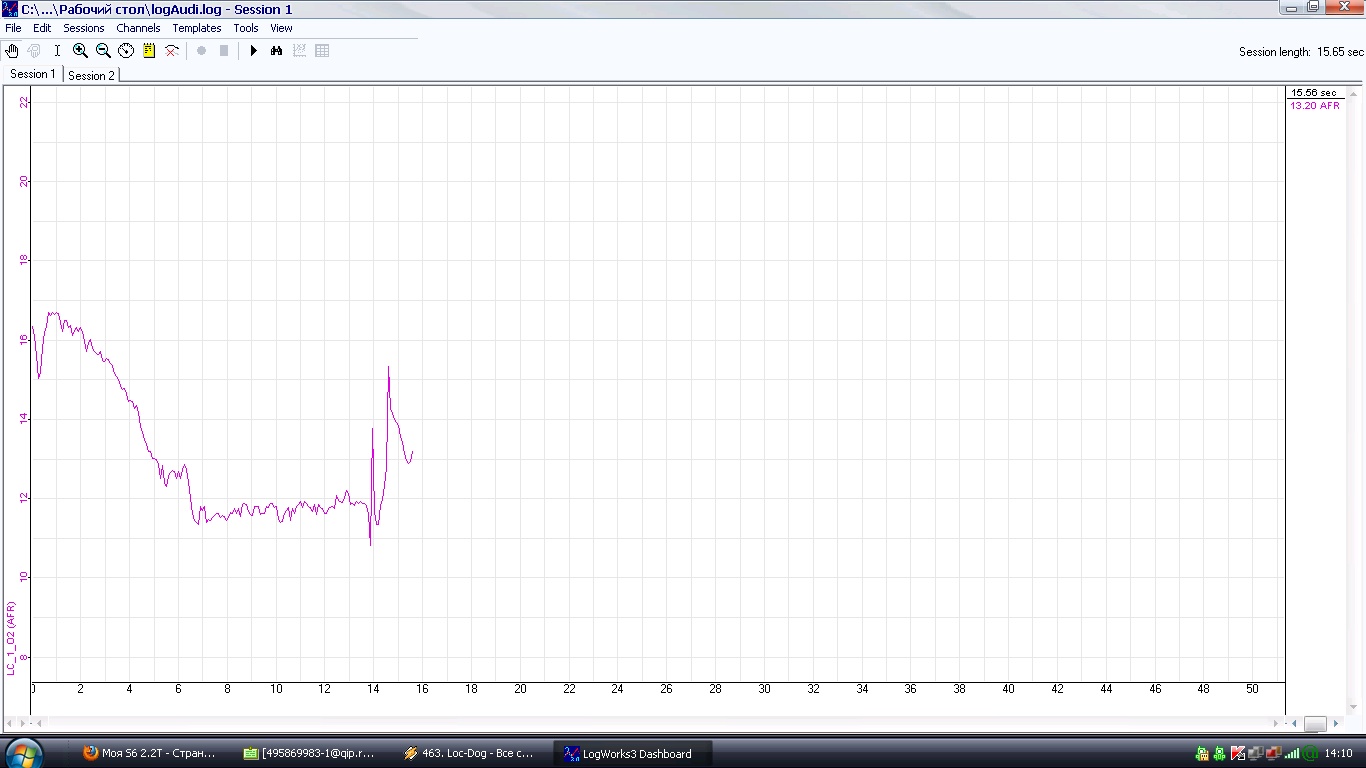The image size is (1366, 768).
Task: Switch to Firefox window in taskbar
Action: click(150, 754)
